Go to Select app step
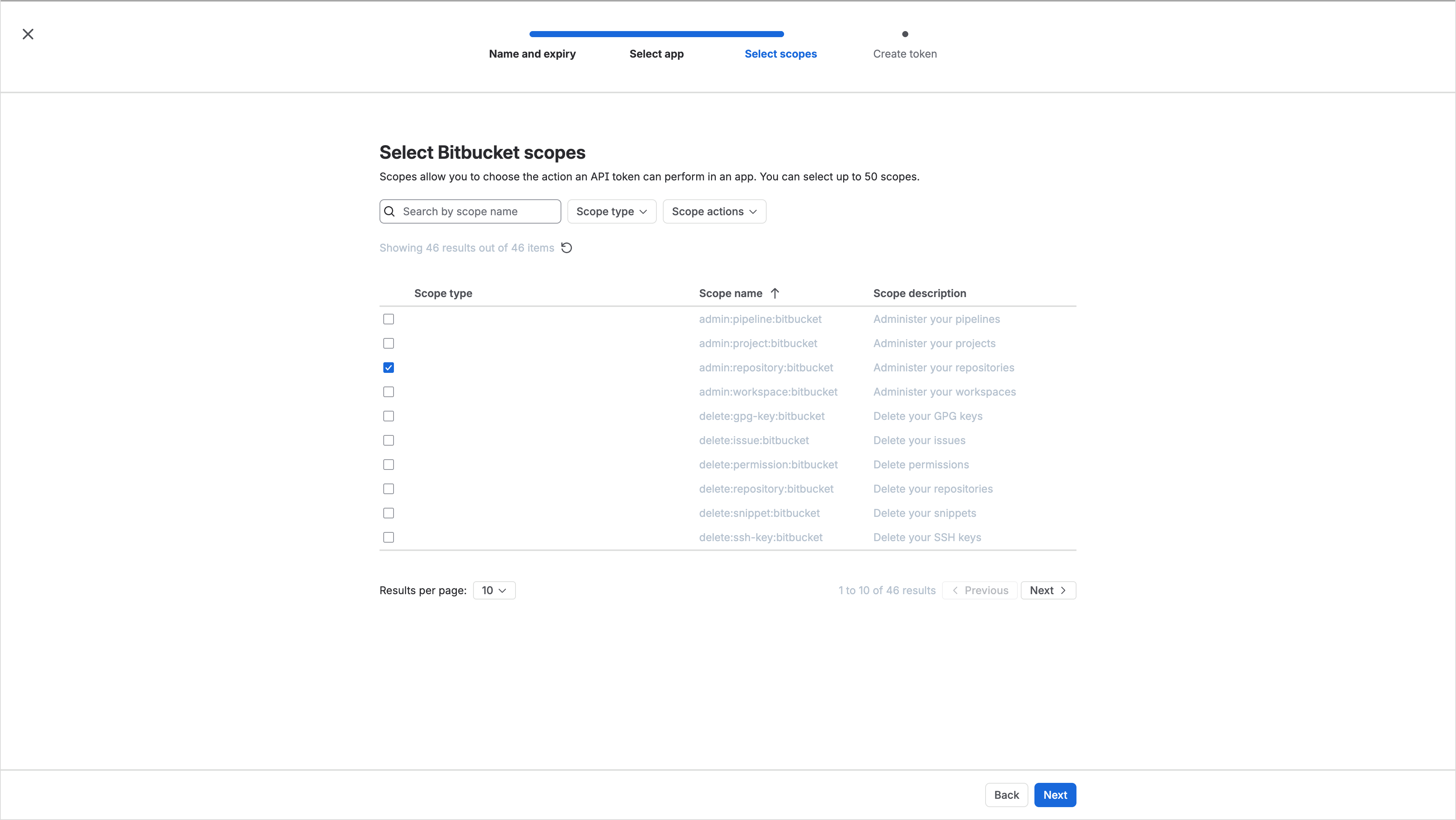The image size is (1456, 820). [656, 54]
